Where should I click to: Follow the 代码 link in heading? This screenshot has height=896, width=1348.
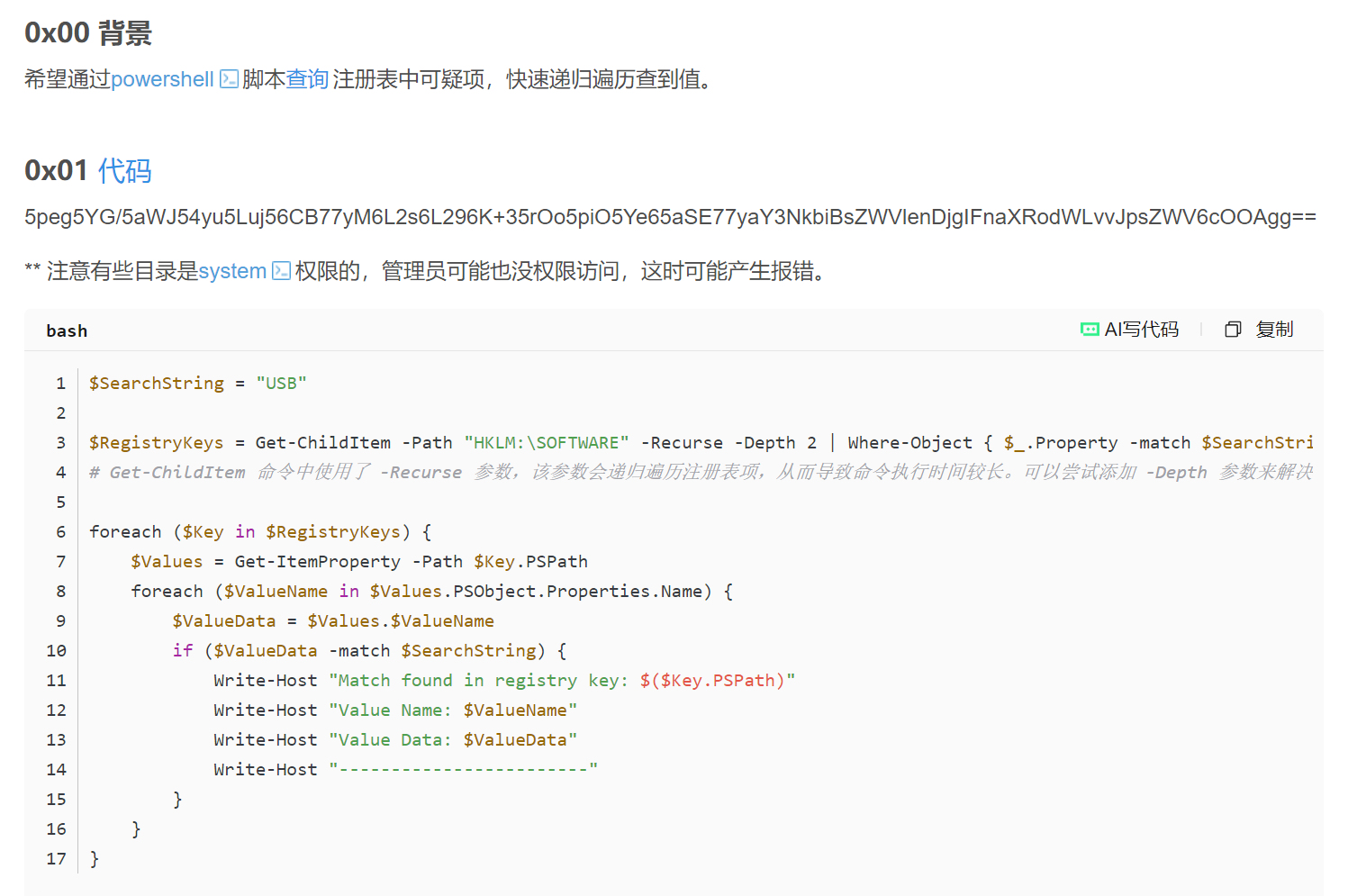tap(124, 170)
